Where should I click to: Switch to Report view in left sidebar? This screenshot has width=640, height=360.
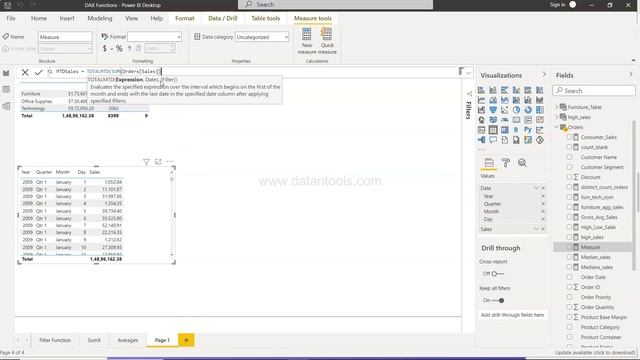point(6,73)
